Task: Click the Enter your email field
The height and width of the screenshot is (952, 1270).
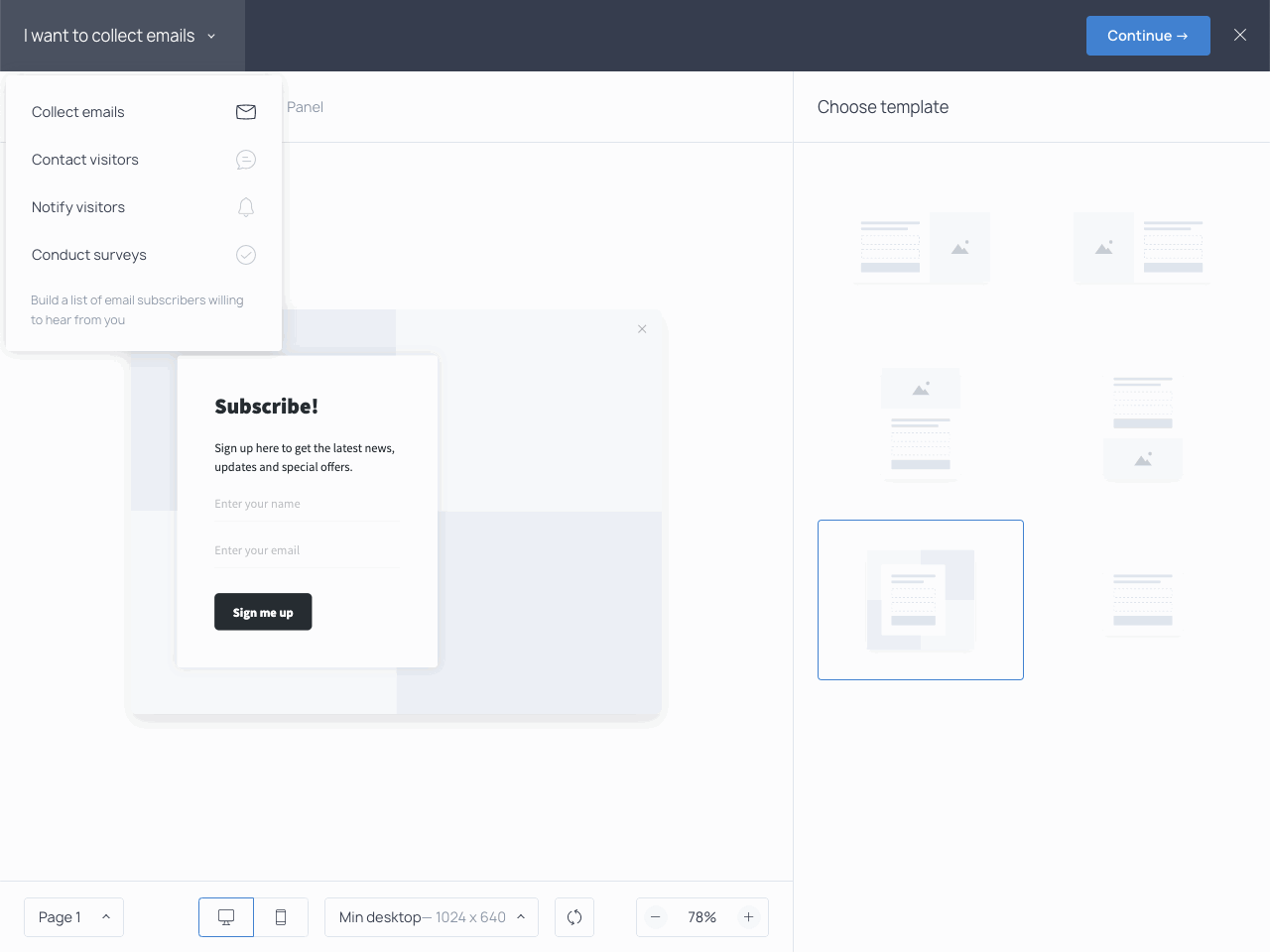Action: [305, 549]
